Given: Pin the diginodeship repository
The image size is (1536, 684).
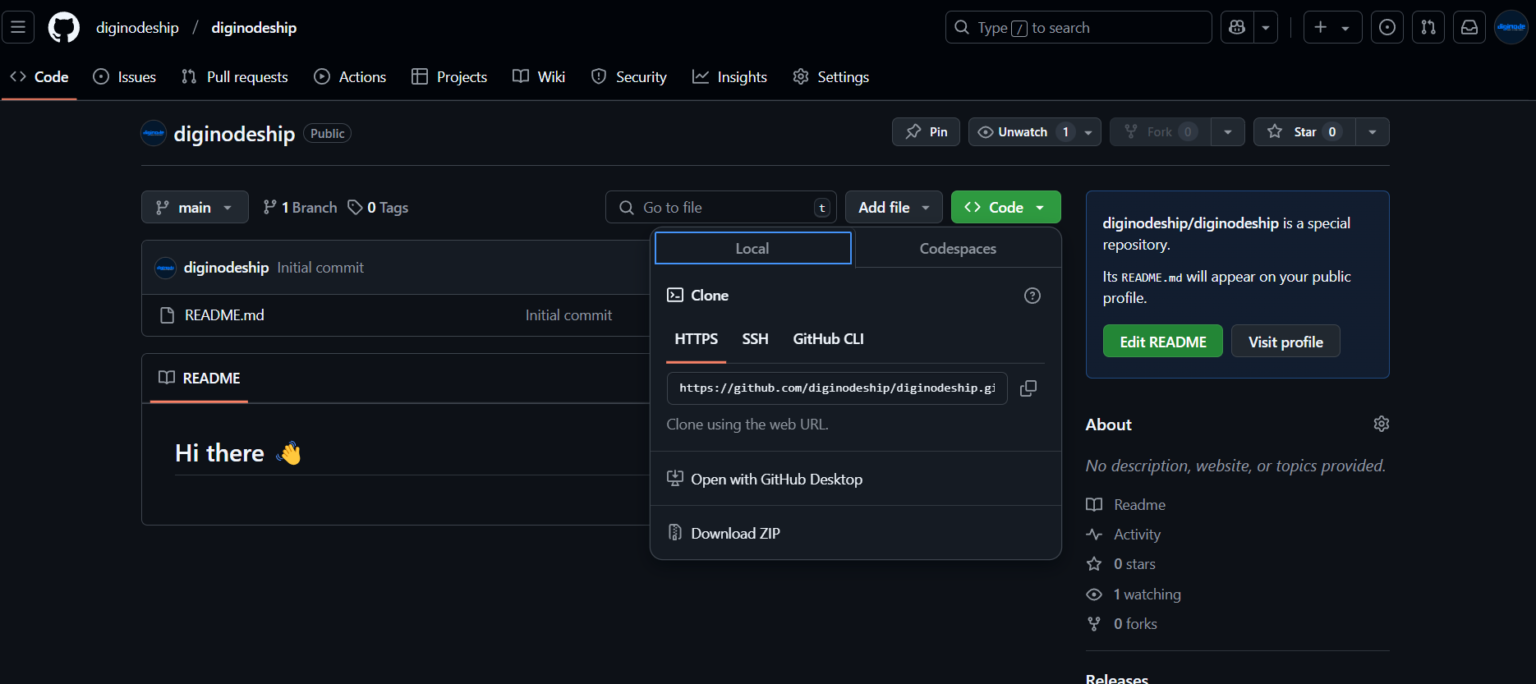Looking at the screenshot, I should click(925, 131).
